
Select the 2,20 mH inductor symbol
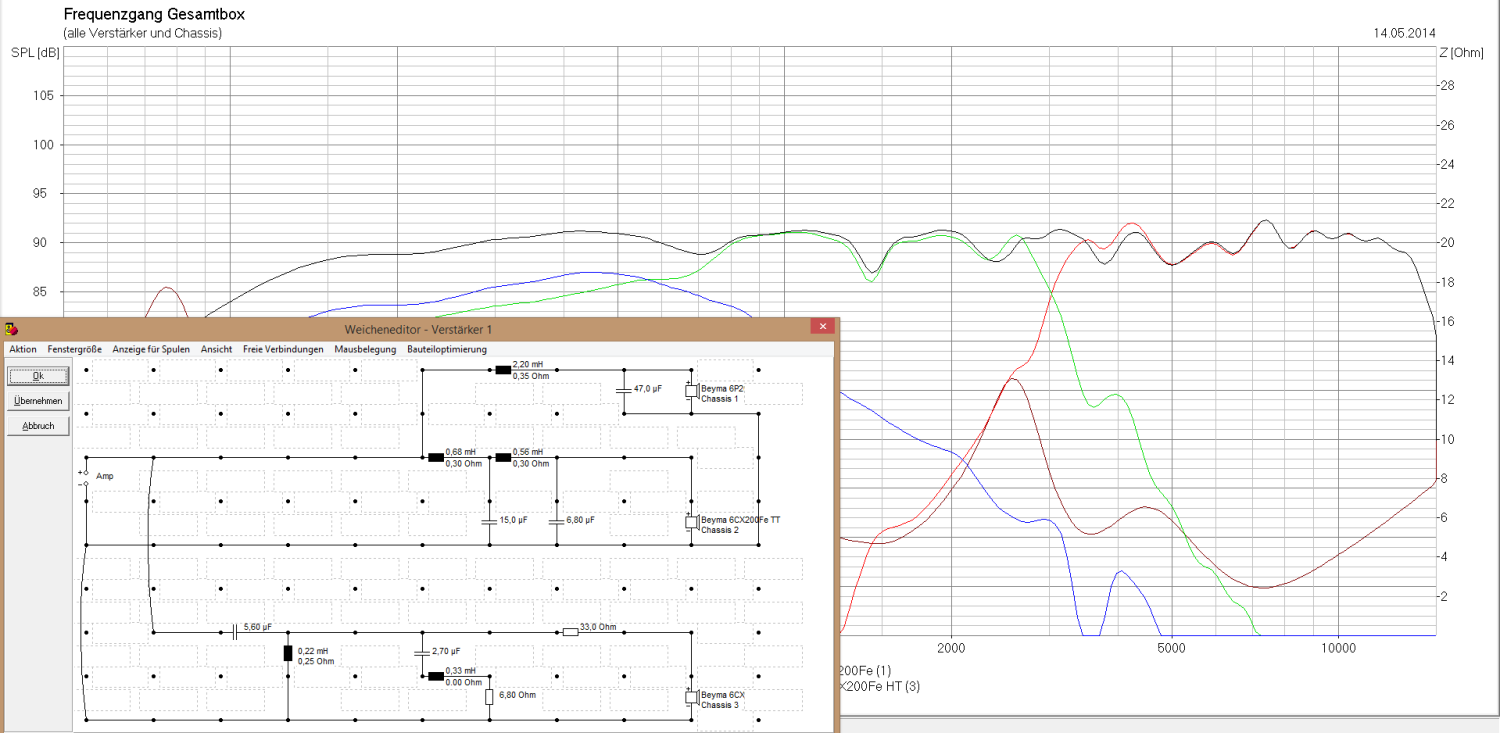tap(503, 370)
